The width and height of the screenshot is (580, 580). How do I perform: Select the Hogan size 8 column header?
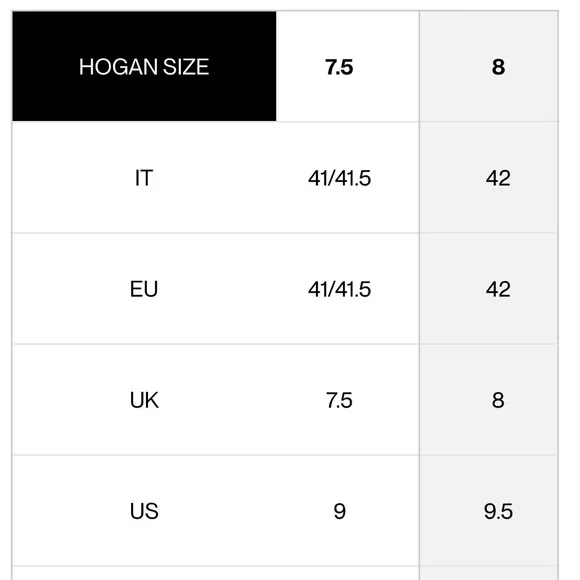pos(498,67)
